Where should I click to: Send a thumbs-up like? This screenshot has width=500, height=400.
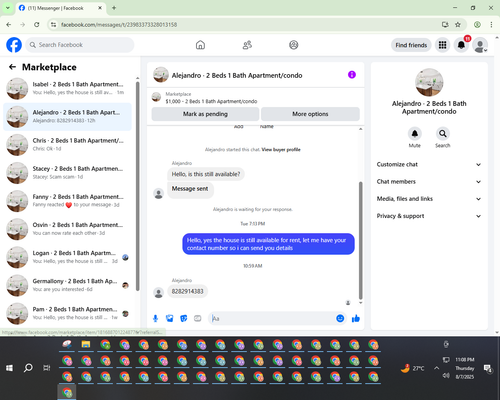(356, 318)
